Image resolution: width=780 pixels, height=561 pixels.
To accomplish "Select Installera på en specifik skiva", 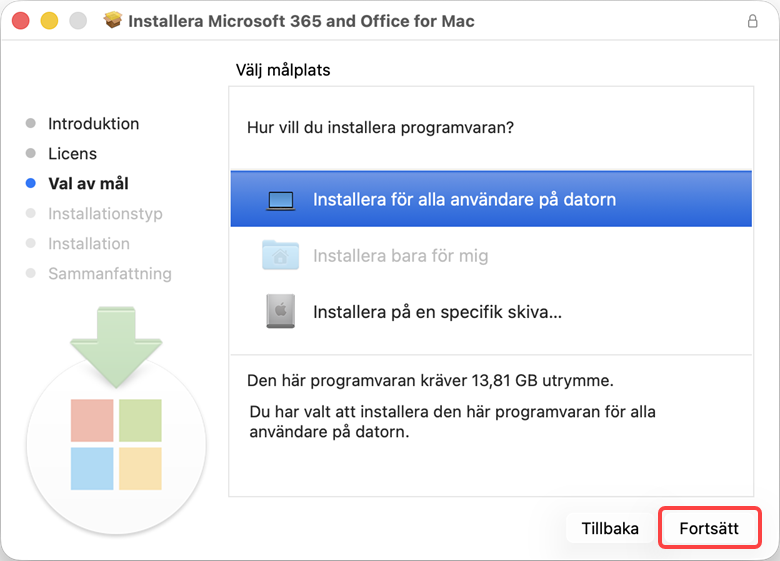I will pyautogui.click(x=437, y=312).
